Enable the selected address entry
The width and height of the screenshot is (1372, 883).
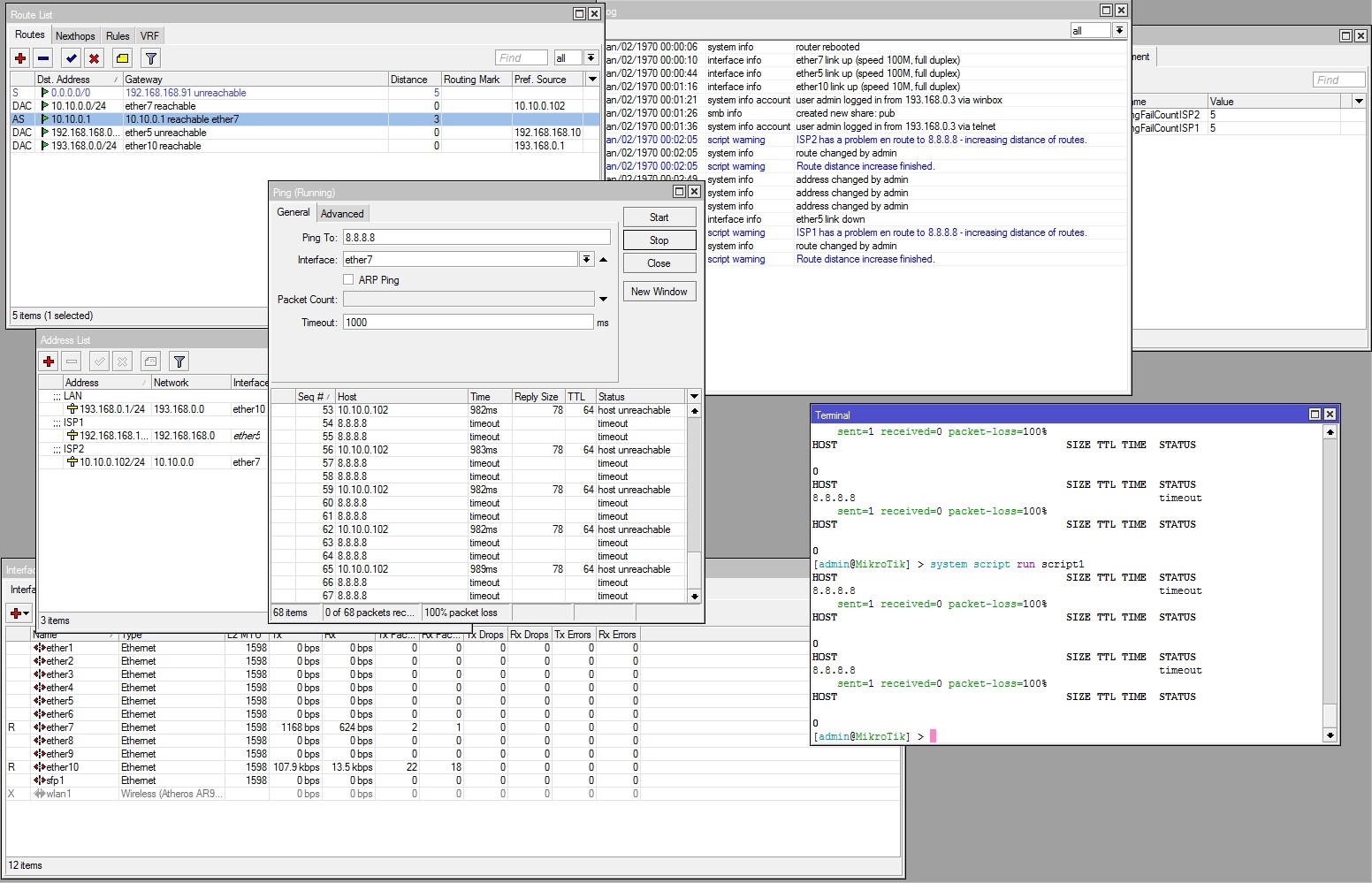click(99, 361)
